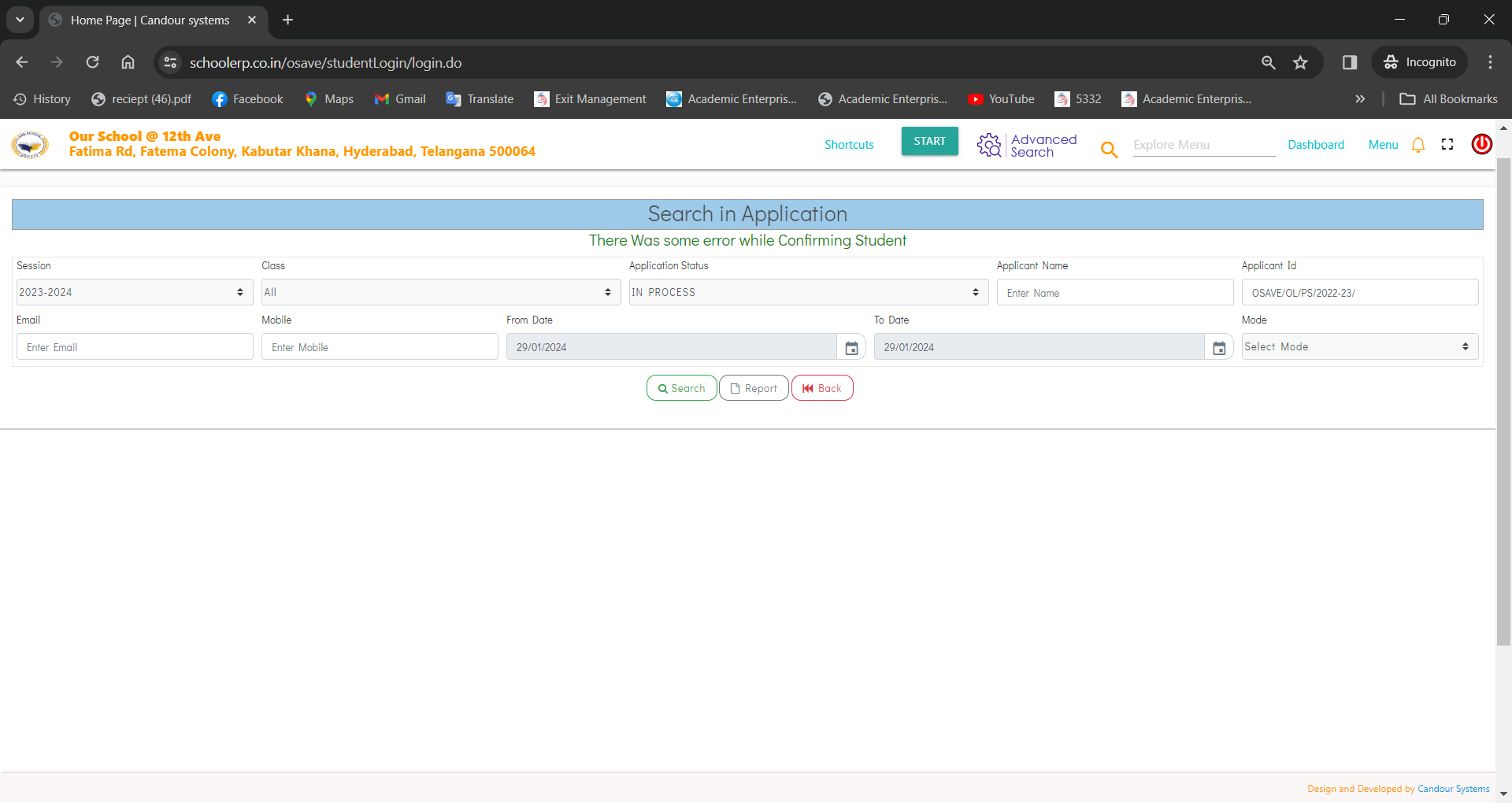Open the Session 2023-2024 dropdown
Image resolution: width=1512 pixels, height=803 pixels.
(x=132, y=292)
